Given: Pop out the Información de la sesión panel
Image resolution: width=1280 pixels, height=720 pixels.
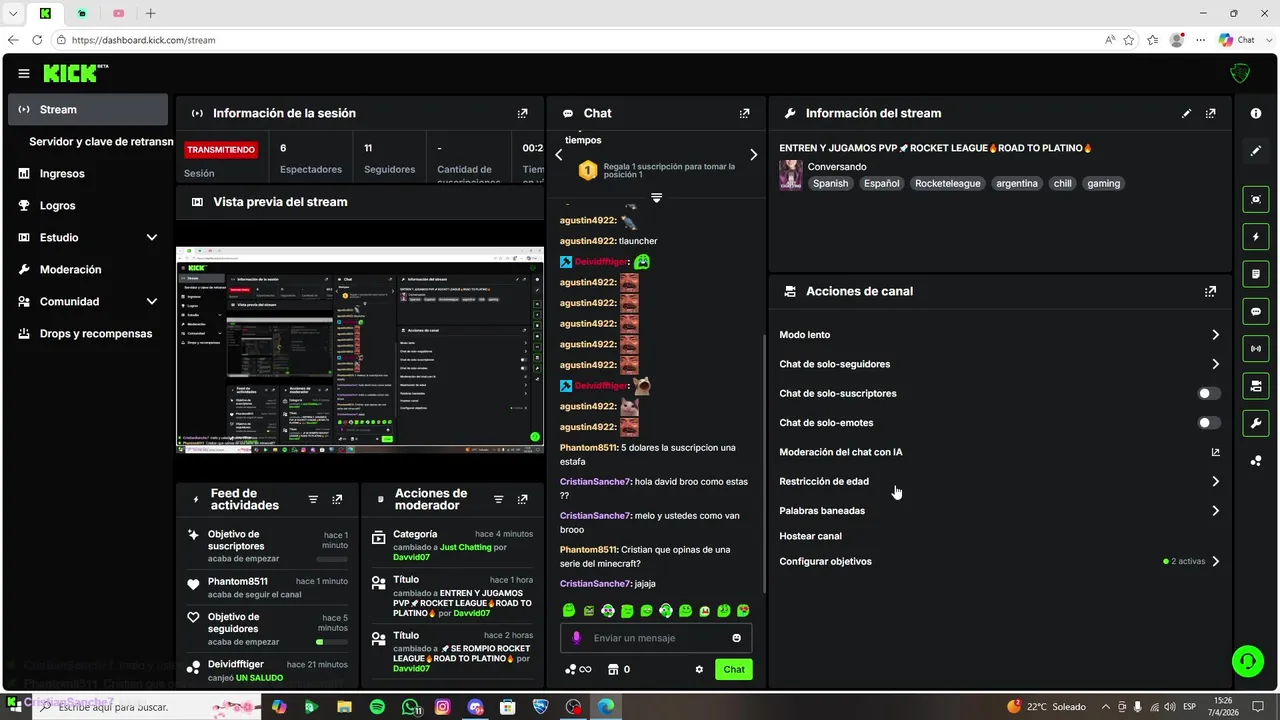Looking at the screenshot, I should coord(522,114).
